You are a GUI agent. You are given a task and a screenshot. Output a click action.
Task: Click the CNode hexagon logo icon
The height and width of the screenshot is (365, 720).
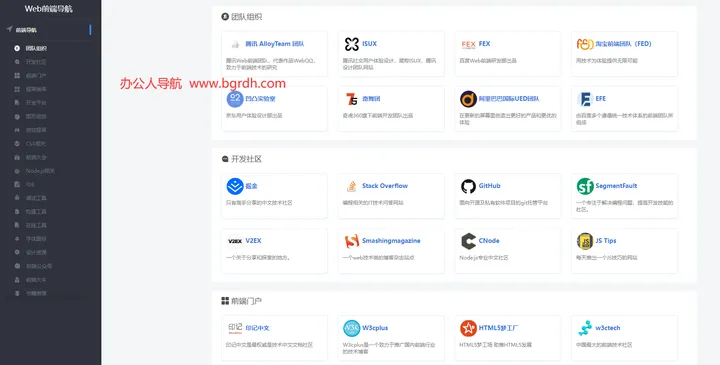click(468, 241)
